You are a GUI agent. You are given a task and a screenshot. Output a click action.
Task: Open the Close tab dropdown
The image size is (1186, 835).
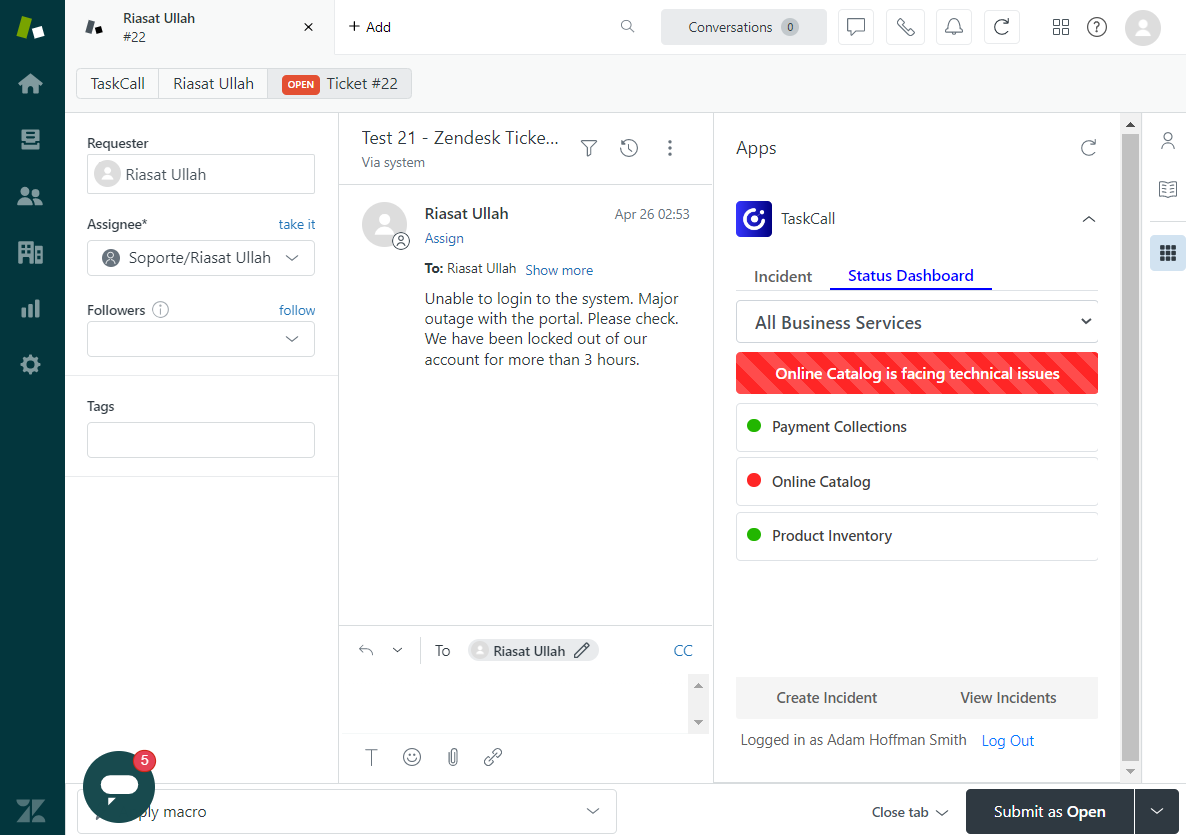click(910, 812)
